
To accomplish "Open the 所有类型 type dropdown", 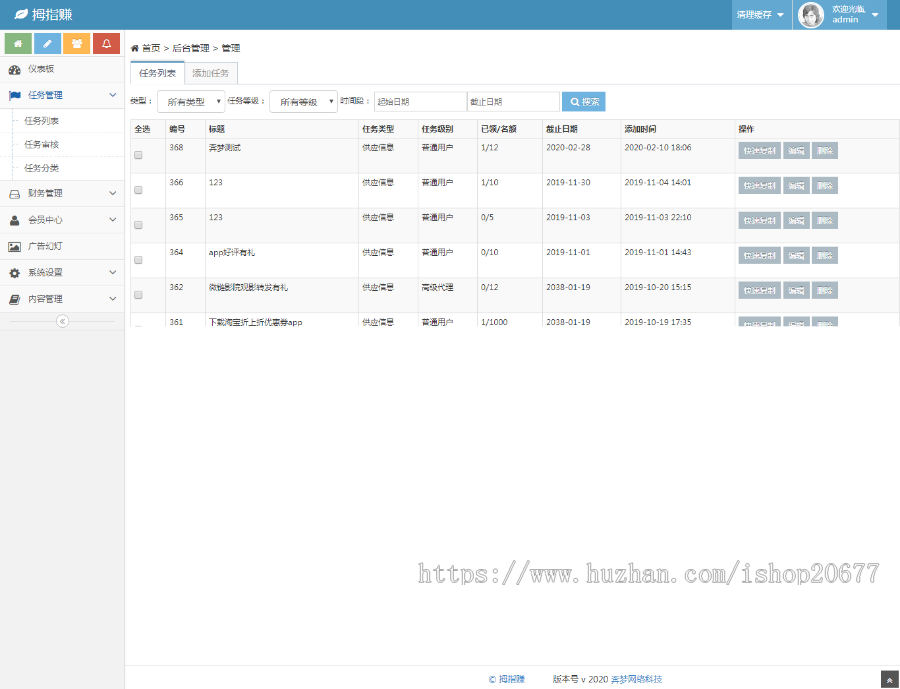I will coord(191,102).
